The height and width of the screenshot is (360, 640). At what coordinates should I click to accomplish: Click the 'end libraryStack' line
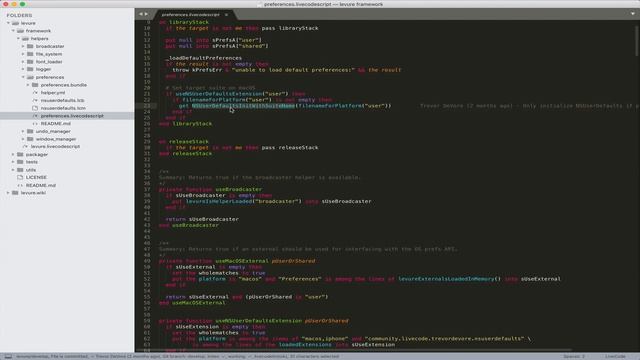[x=185, y=124]
